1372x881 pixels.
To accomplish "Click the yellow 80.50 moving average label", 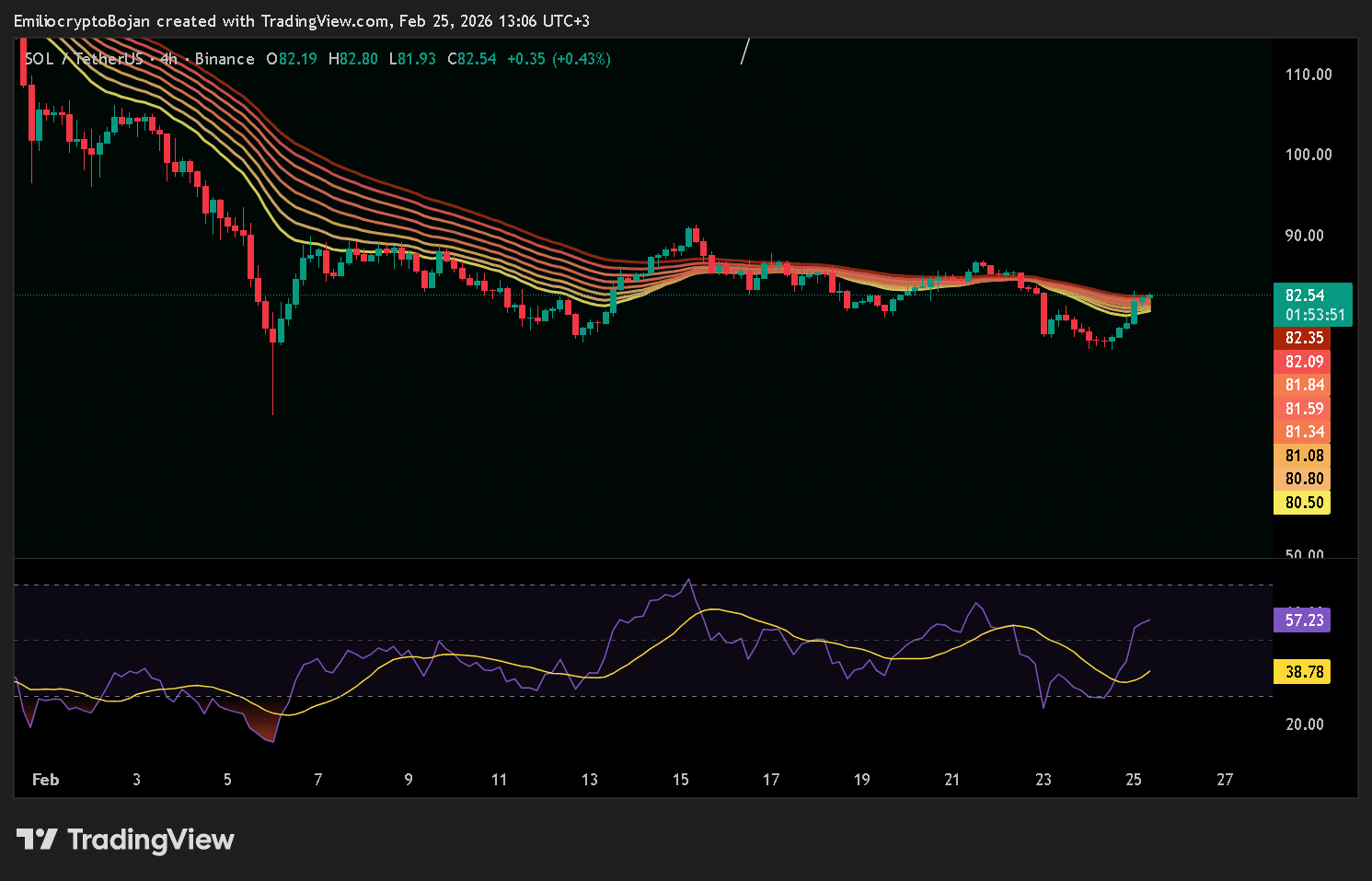I will pyautogui.click(x=1304, y=503).
